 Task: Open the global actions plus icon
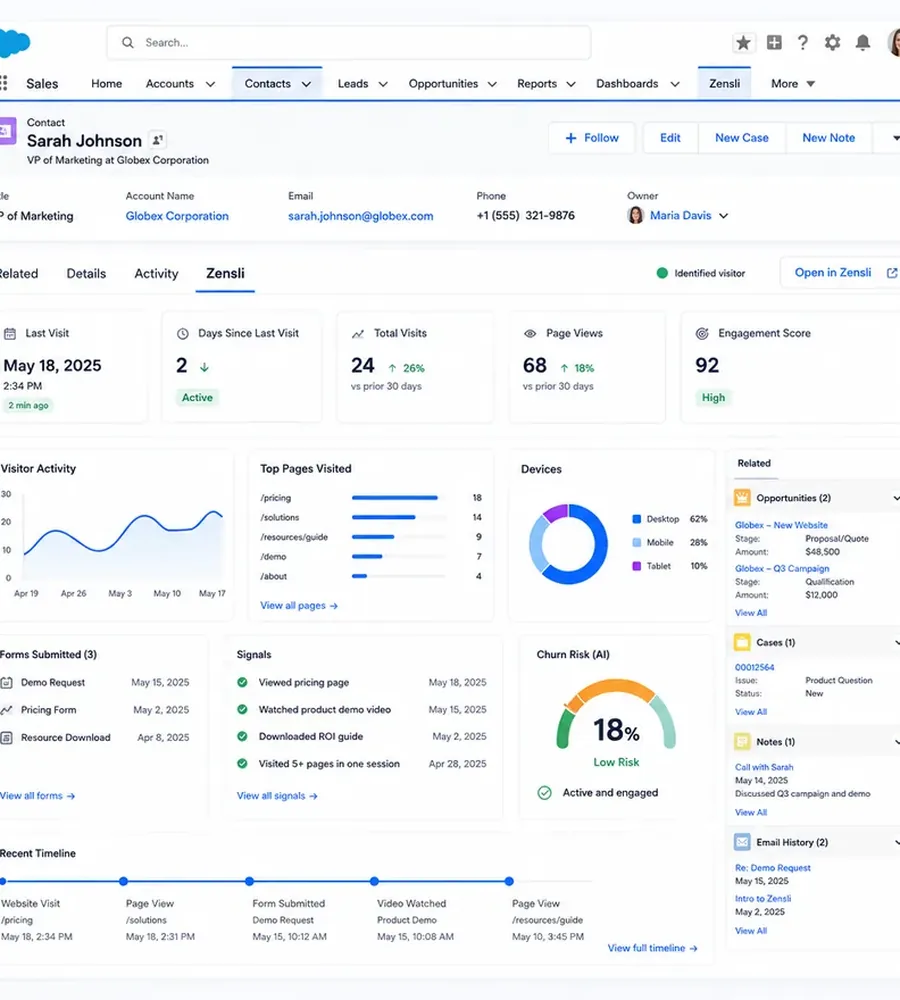(x=774, y=43)
